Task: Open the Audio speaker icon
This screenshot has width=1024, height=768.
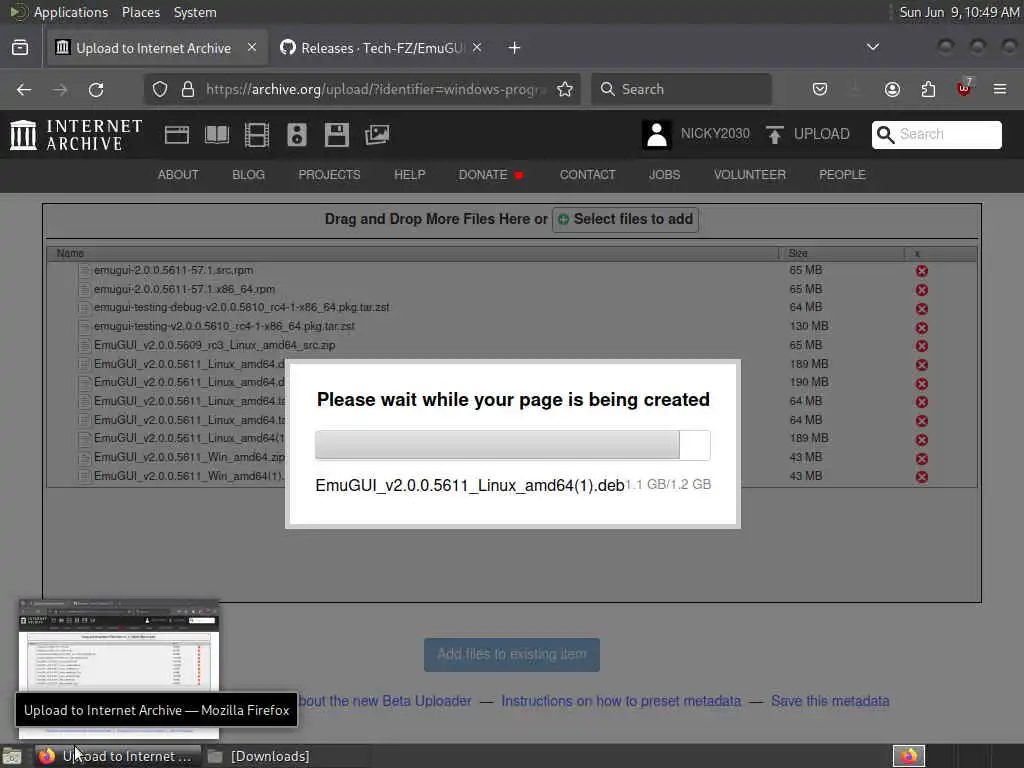Action: pos(296,135)
